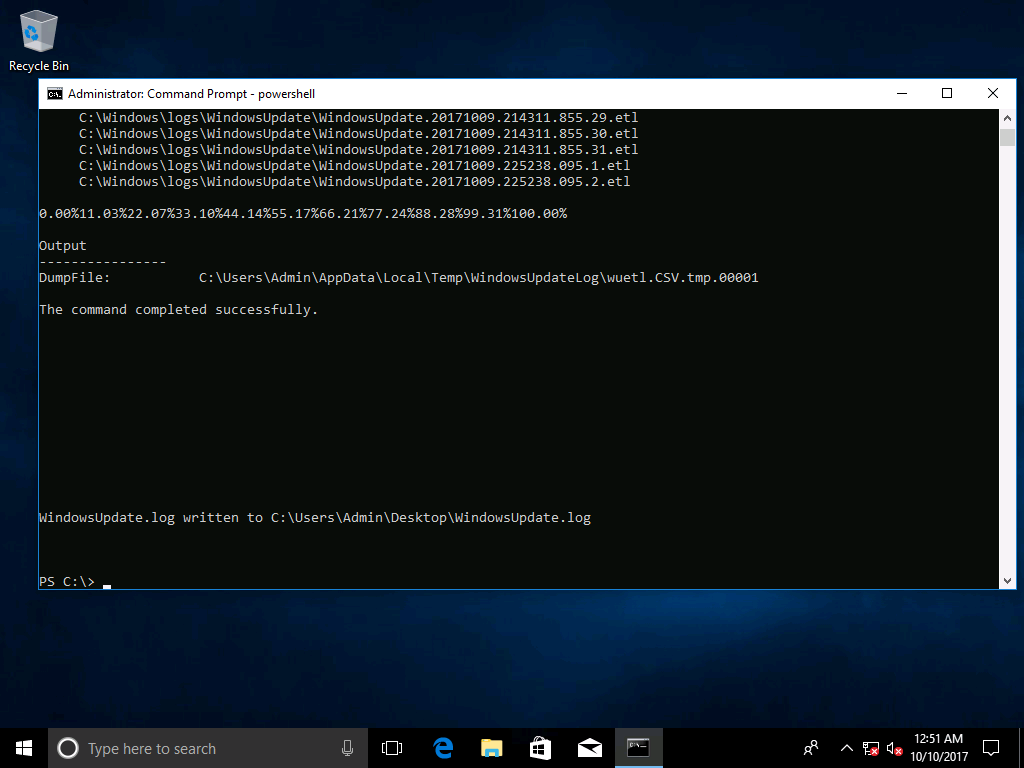This screenshot has height=768, width=1024.
Task: Open the Microsoft Store app
Action: [x=540, y=747]
